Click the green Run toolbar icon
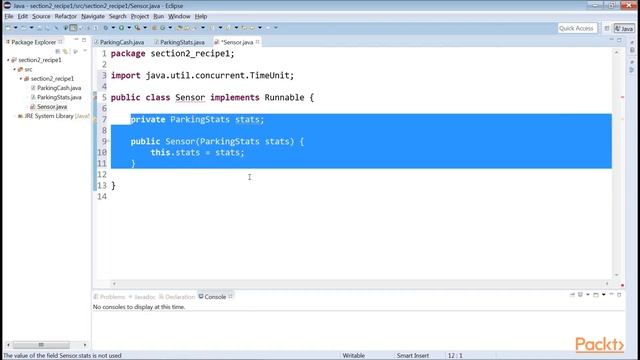This screenshot has width=640, height=360. [121, 28]
